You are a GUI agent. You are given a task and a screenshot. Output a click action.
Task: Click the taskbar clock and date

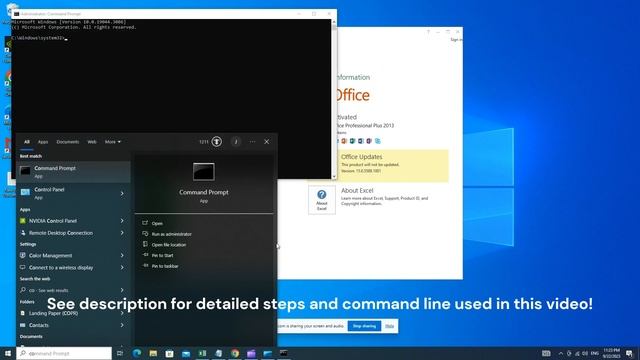pos(611,353)
